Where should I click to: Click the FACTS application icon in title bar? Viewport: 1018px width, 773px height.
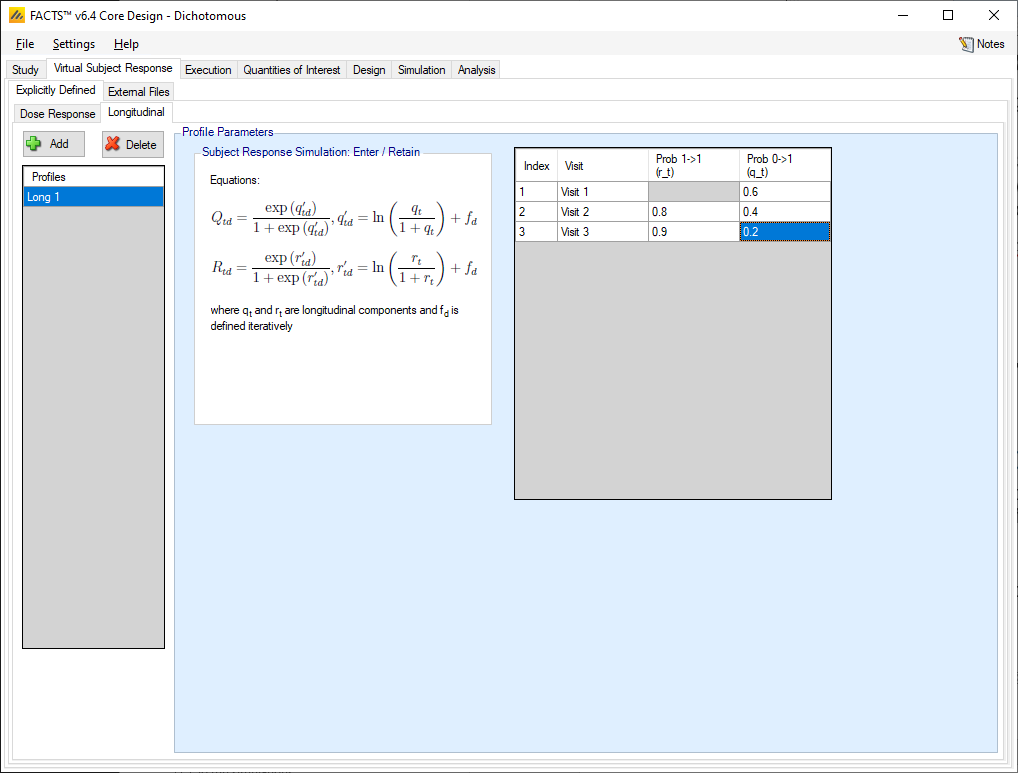(x=16, y=15)
